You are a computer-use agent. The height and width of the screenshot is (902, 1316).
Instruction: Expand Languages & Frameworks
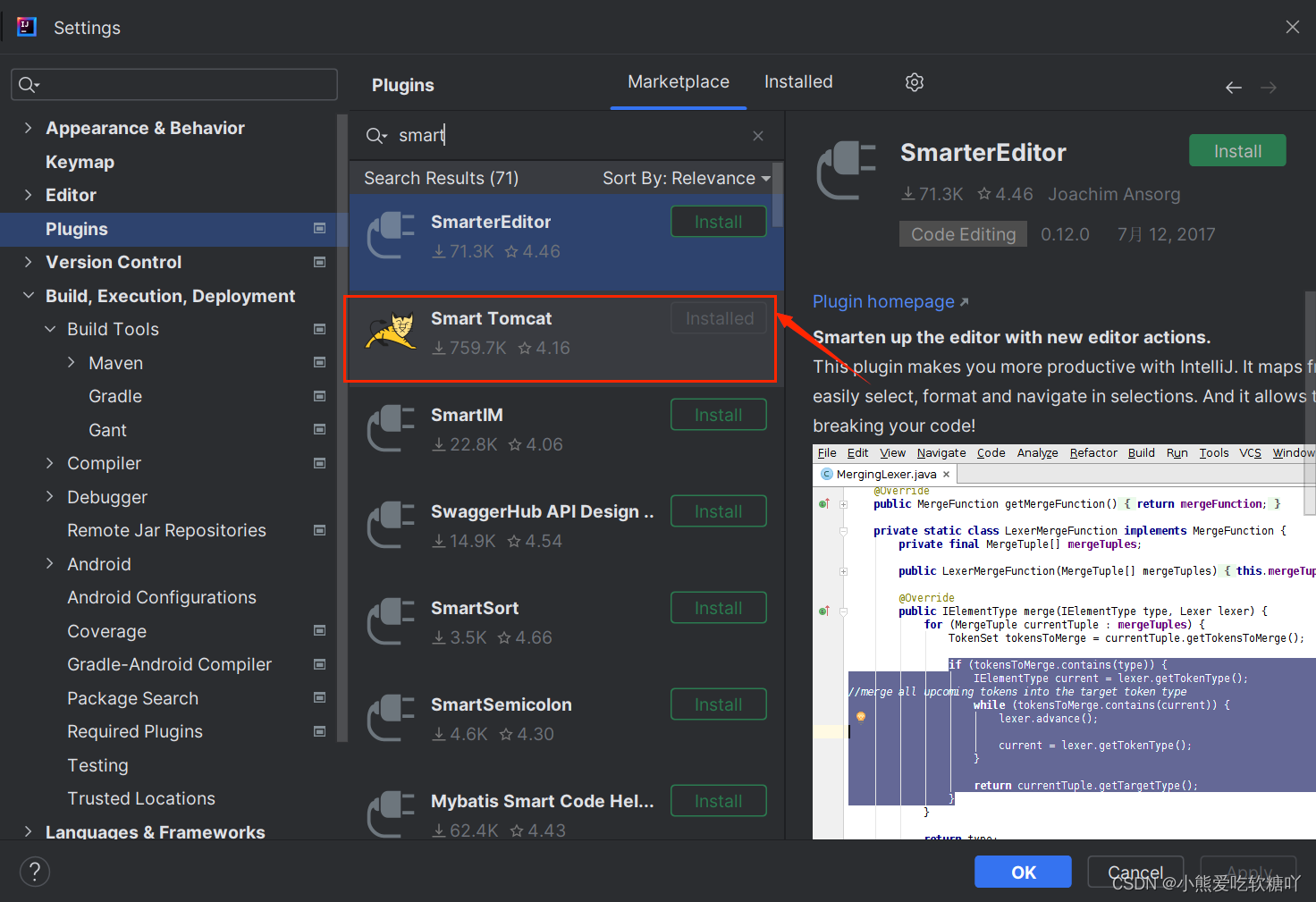[x=28, y=832]
